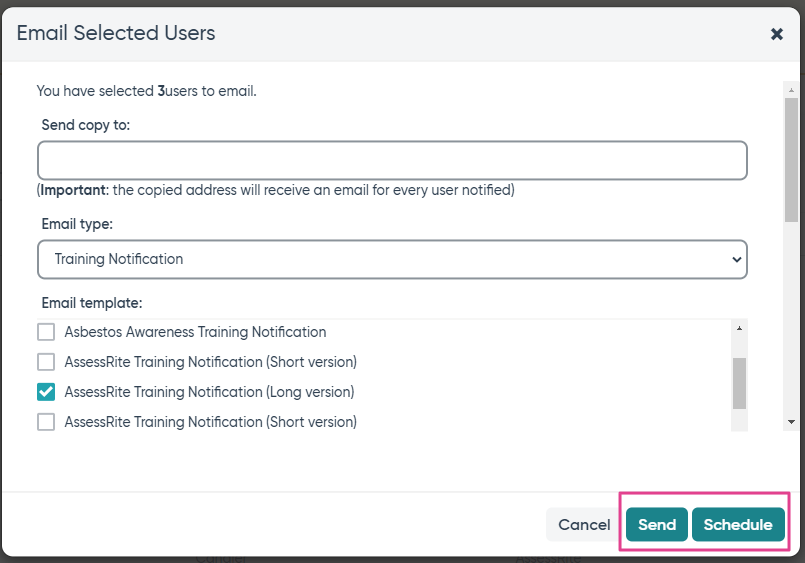Click template list scroll up arrow
This screenshot has height=563, width=805.
[739, 328]
